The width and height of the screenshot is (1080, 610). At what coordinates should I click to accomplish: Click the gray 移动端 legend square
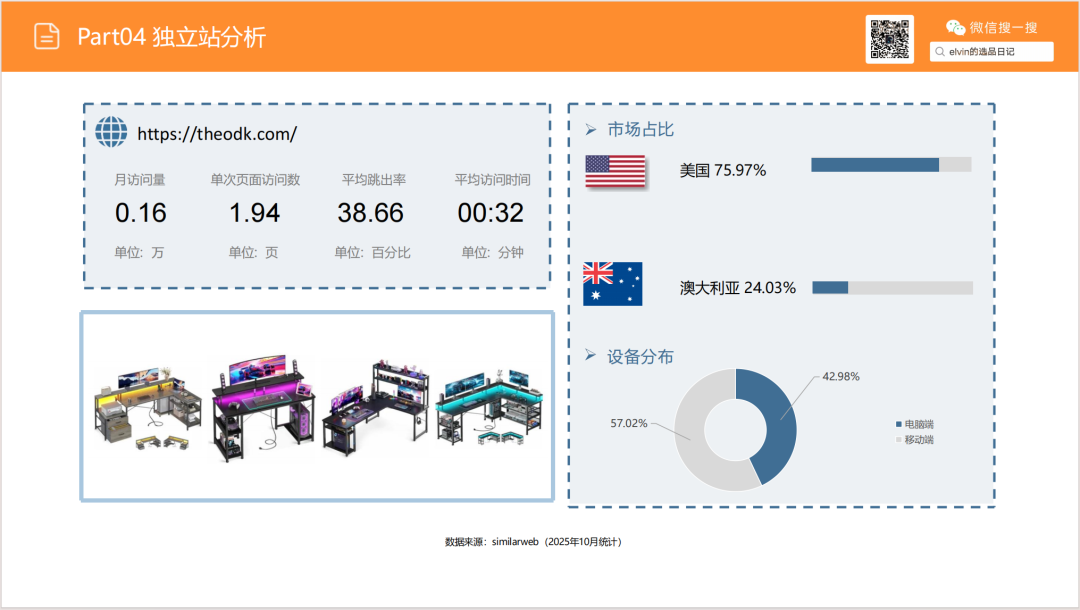898,440
